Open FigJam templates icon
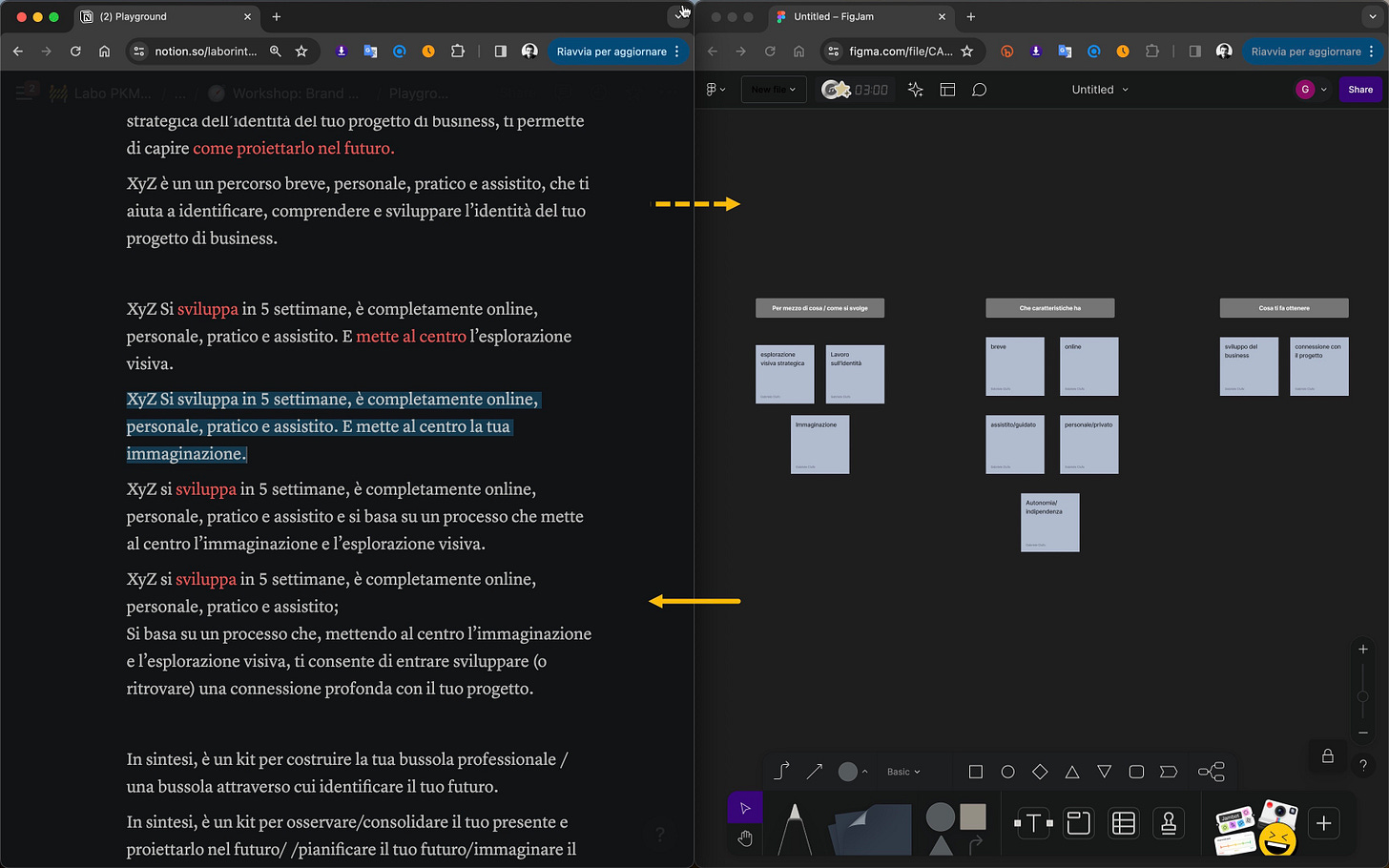 point(947,90)
